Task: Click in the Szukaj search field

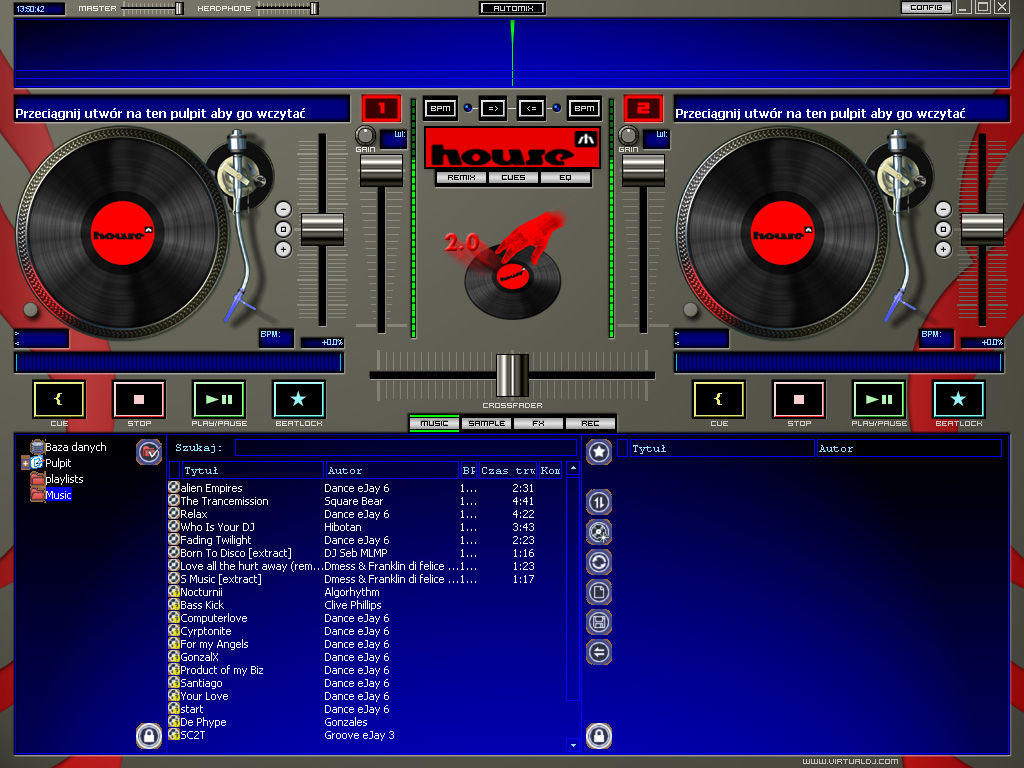Action: [x=405, y=447]
